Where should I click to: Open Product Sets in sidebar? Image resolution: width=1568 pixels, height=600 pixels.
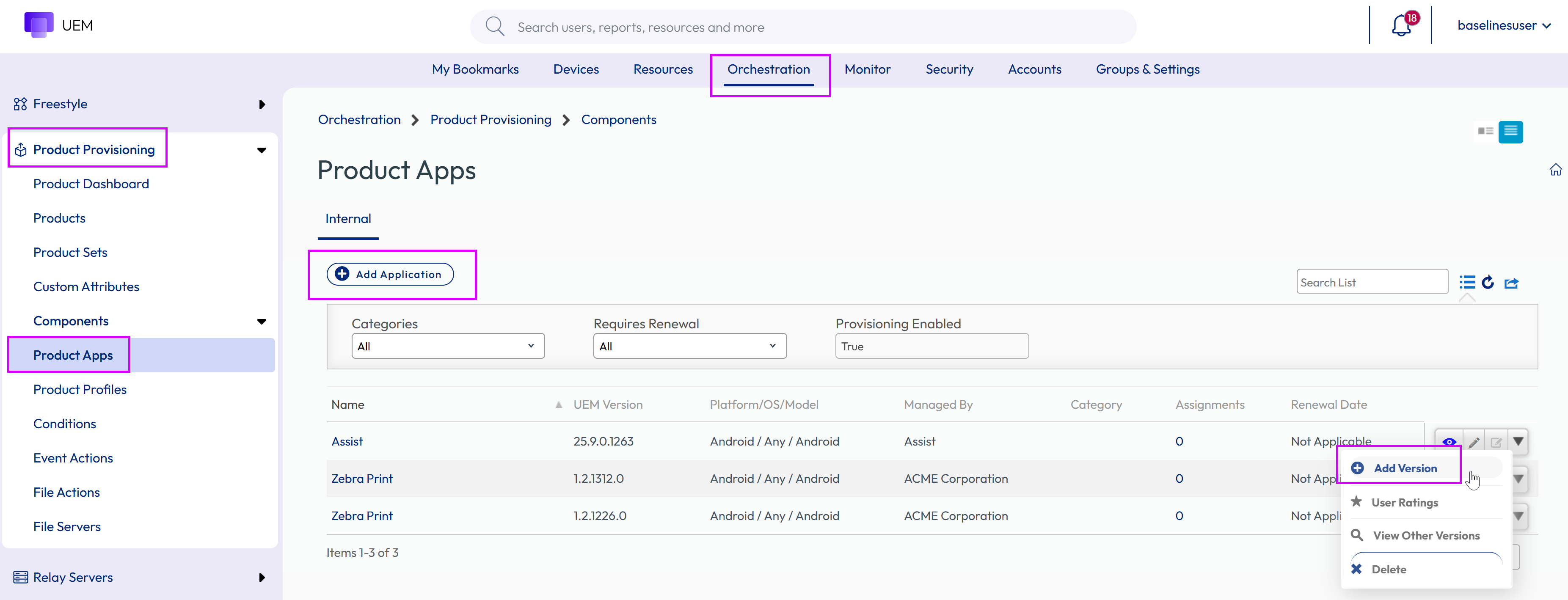click(70, 253)
